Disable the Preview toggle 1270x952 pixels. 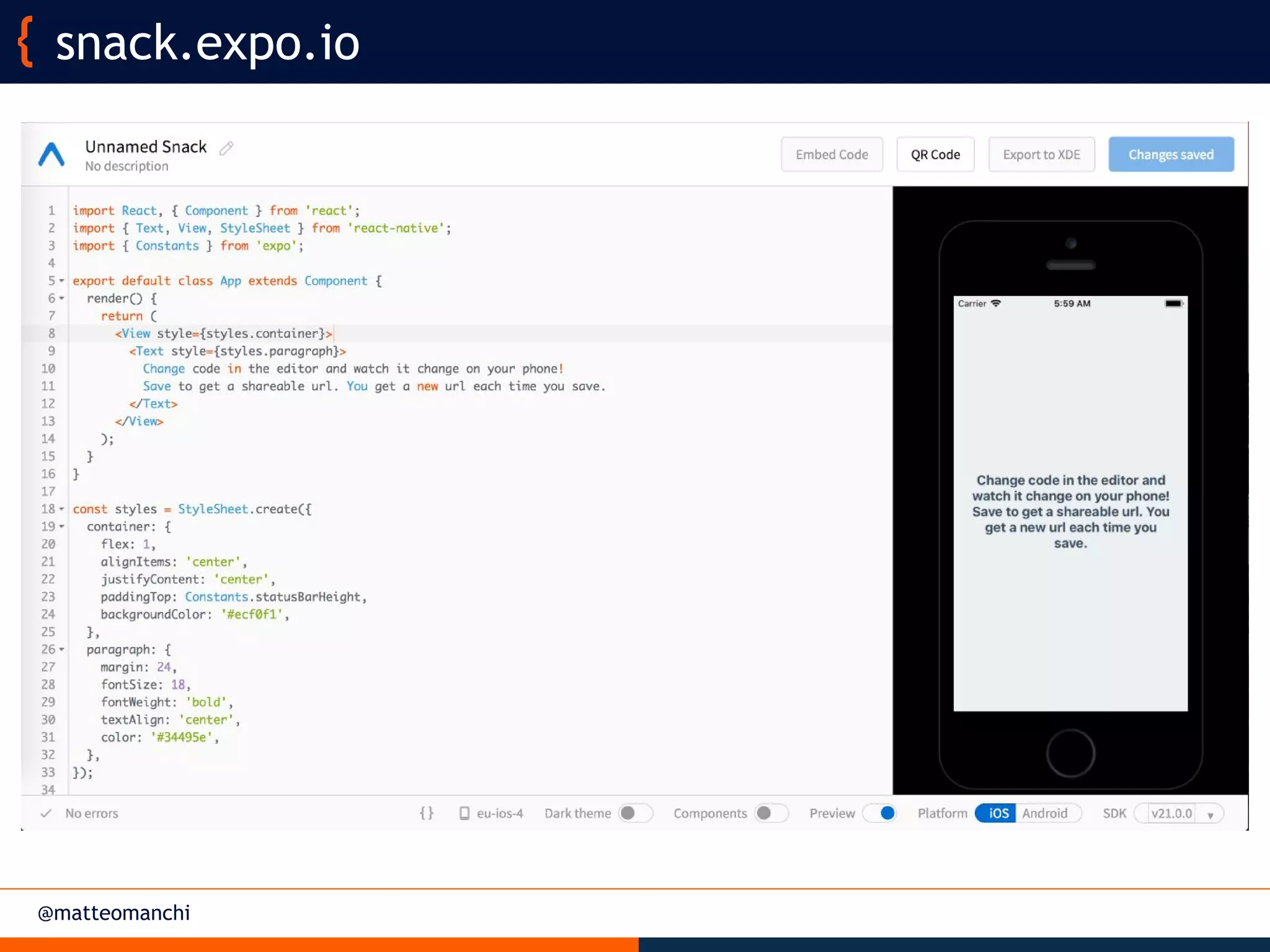[879, 813]
